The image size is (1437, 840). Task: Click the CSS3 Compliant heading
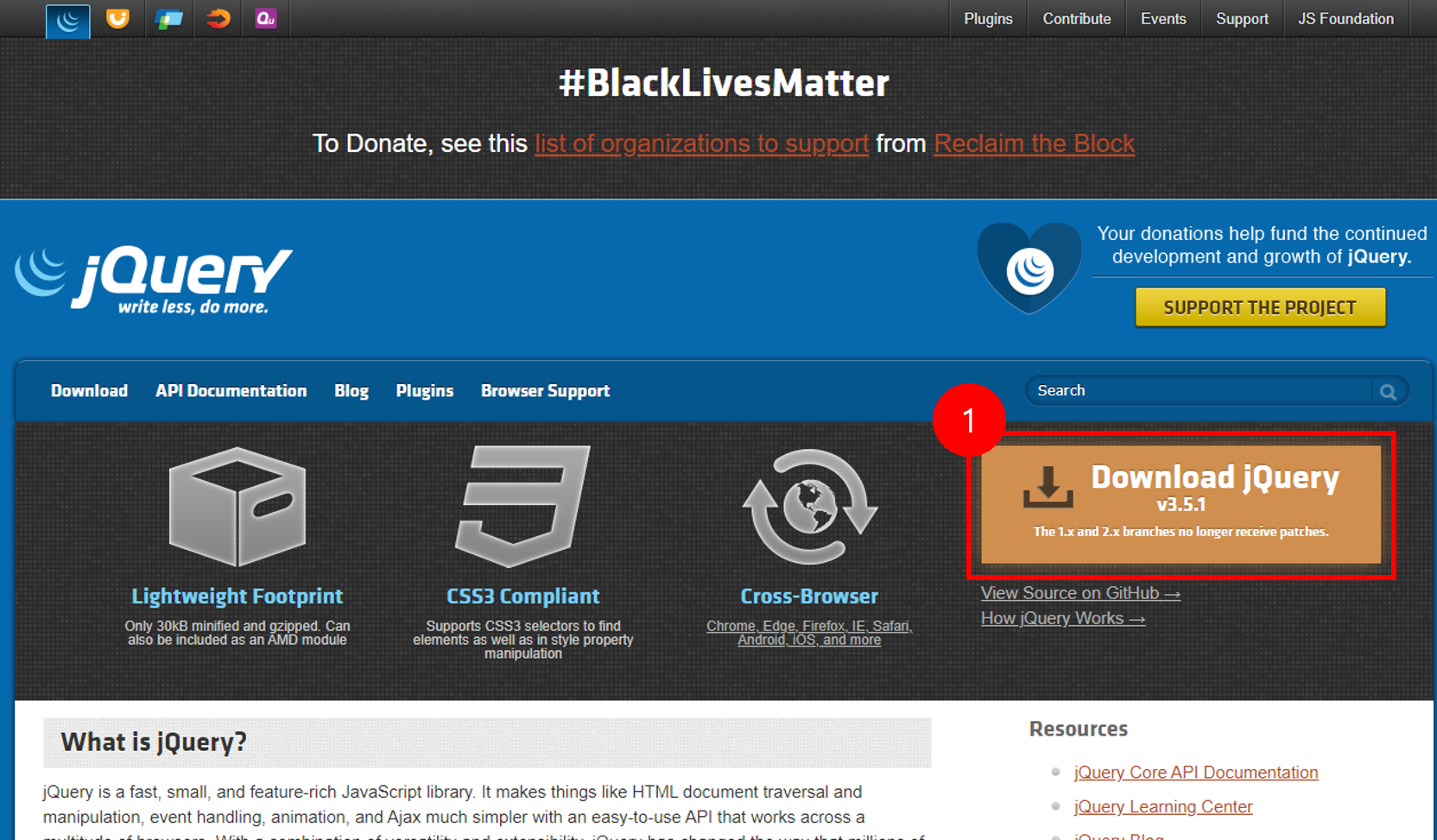tap(522, 597)
